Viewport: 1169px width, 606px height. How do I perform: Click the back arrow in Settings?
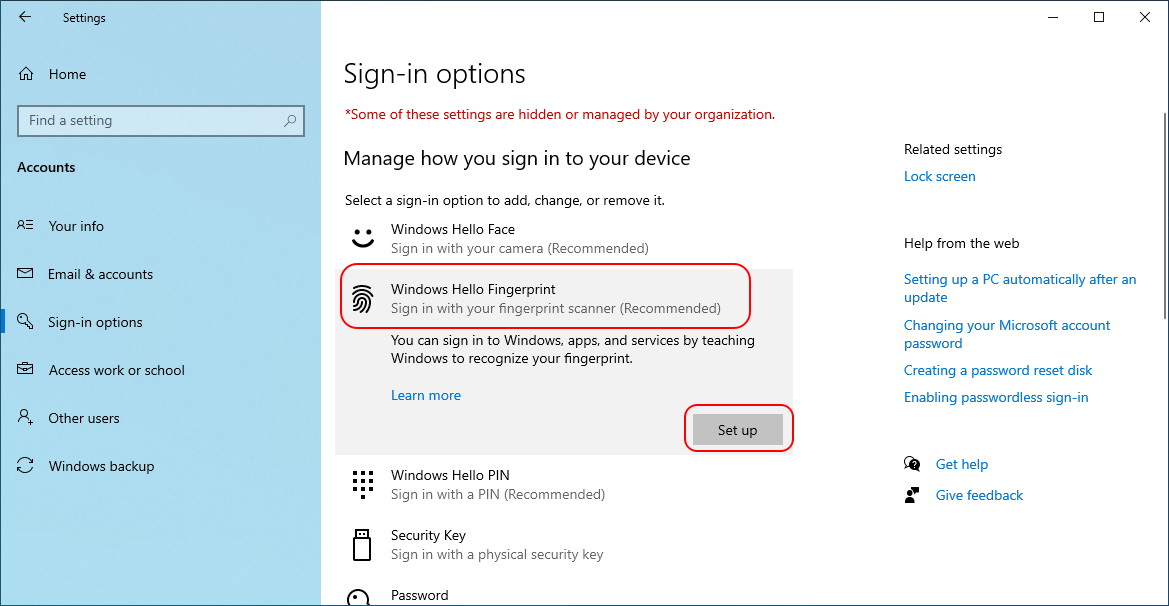click(x=25, y=17)
